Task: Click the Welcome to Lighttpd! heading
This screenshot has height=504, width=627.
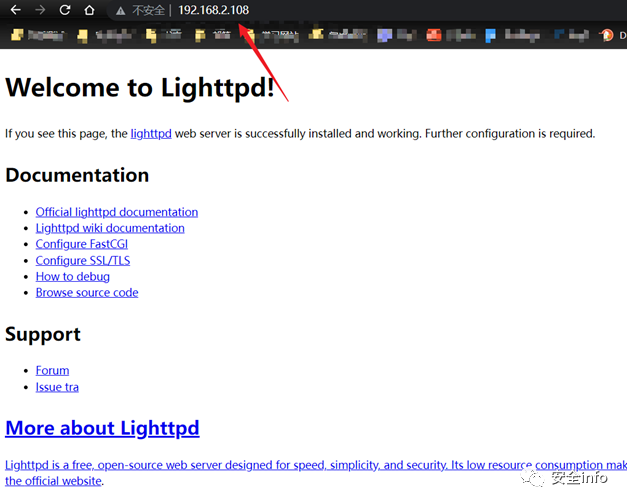Action: pyautogui.click(x=140, y=87)
